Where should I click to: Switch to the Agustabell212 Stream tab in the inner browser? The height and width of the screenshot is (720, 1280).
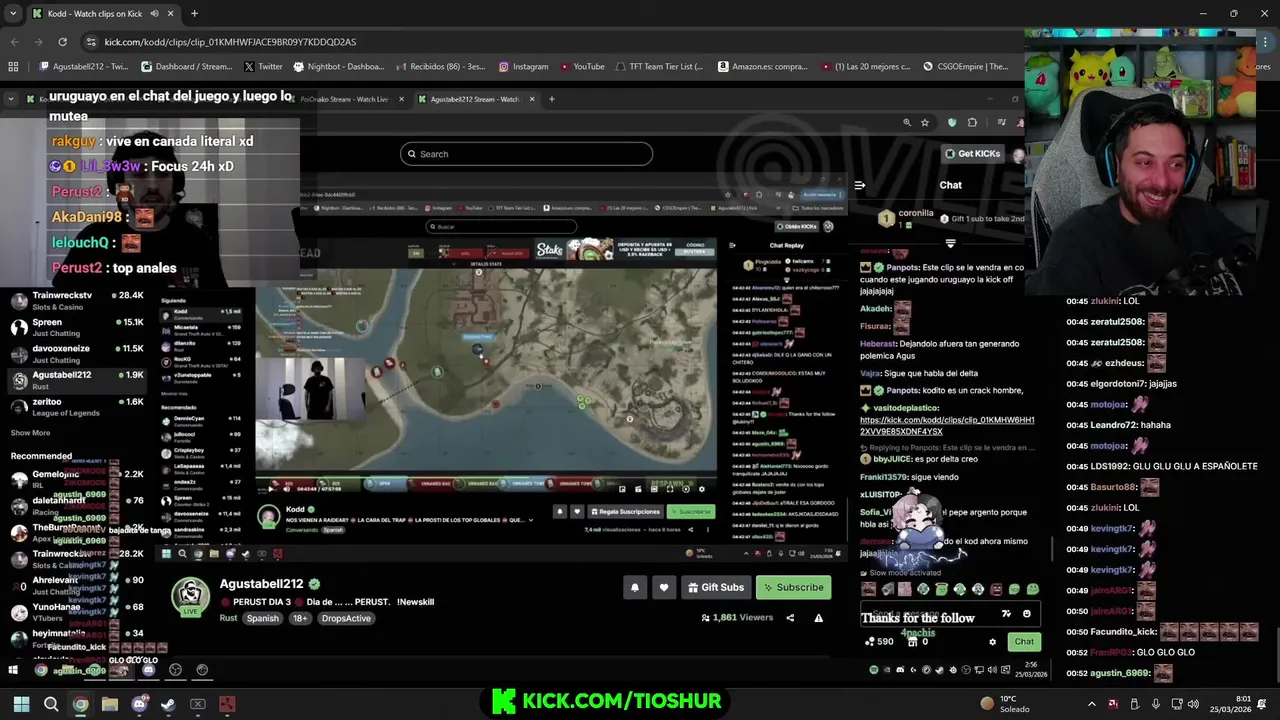pos(480,99)
